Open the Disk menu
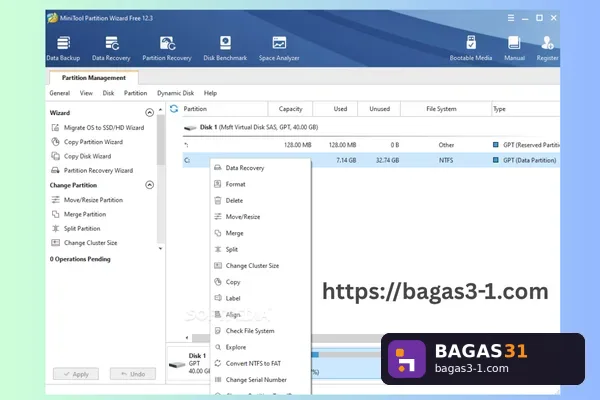Image resolution: width=600 pixels, height=400 pixels. [x=108, y=93]
